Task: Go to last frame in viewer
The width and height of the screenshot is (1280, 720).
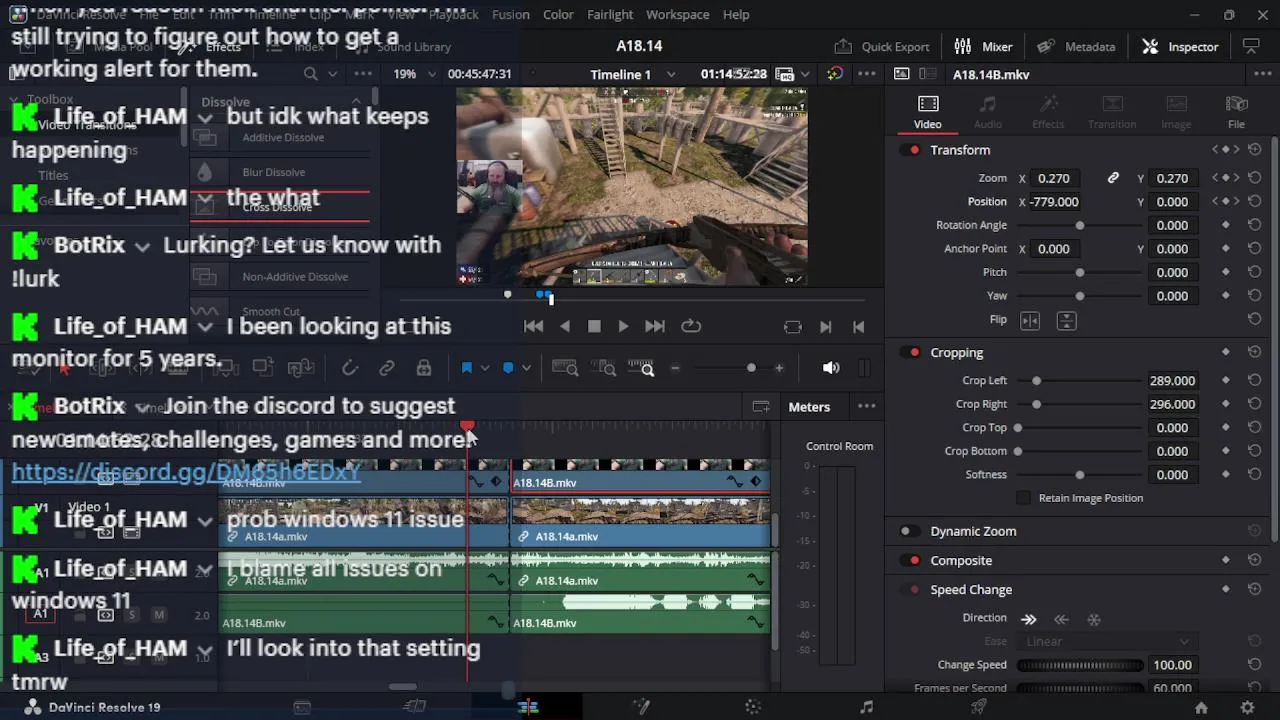Action: pyautogui.click(x=654, y=327)
